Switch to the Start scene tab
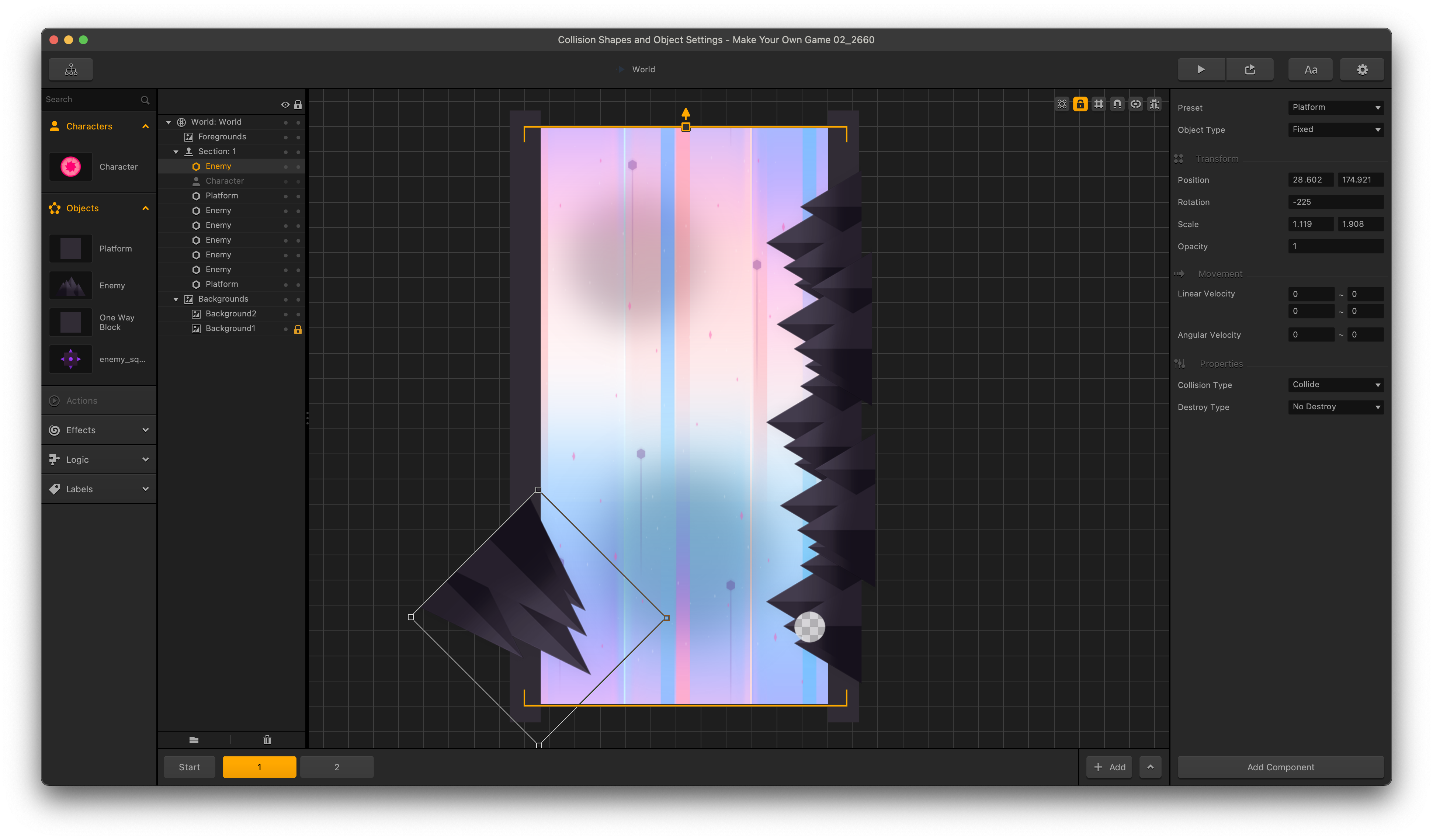 tap(190, 767)
